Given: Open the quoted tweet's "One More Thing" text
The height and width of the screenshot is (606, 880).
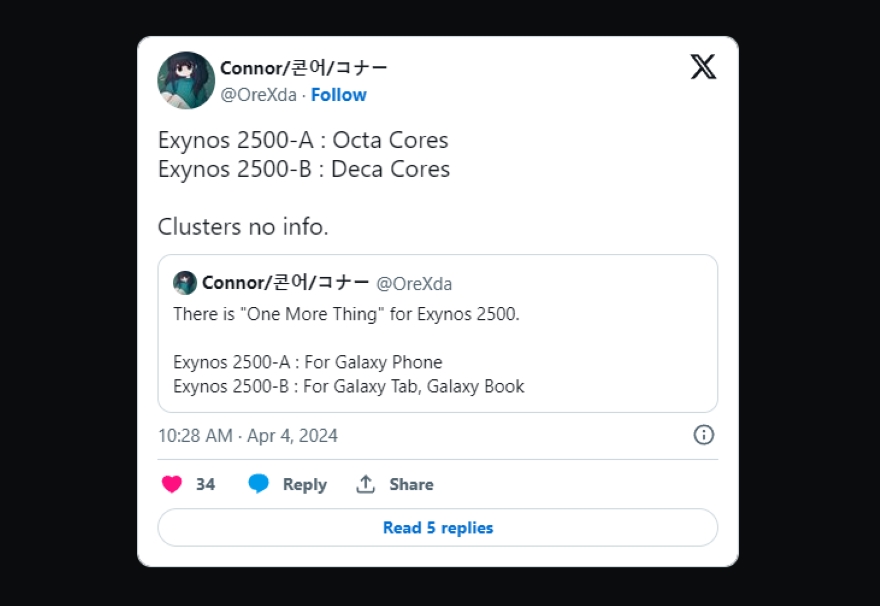Looking at the screenshot, I should (346, 314).
